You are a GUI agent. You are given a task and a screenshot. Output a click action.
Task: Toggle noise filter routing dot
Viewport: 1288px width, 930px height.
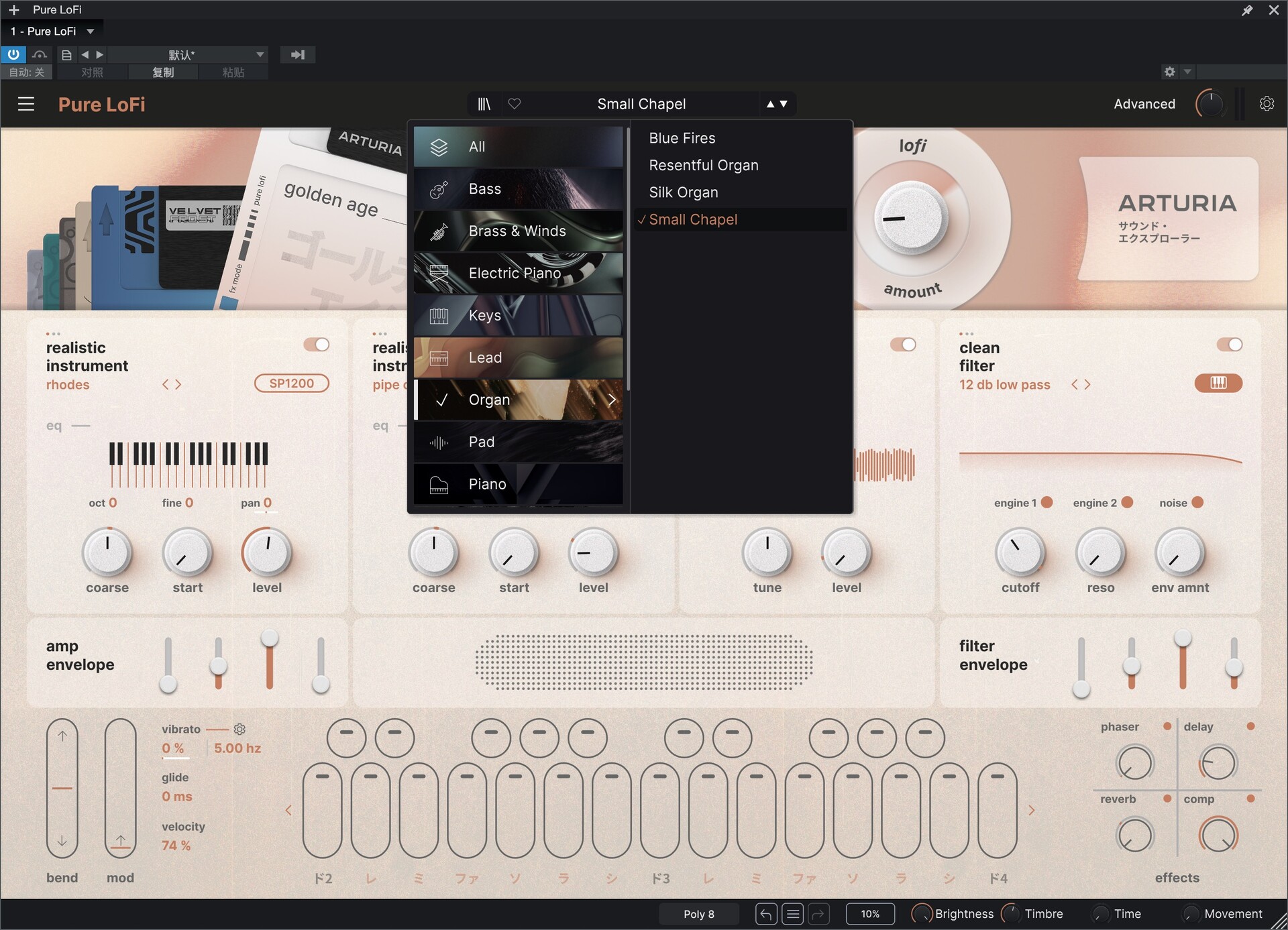[1197, 502]
